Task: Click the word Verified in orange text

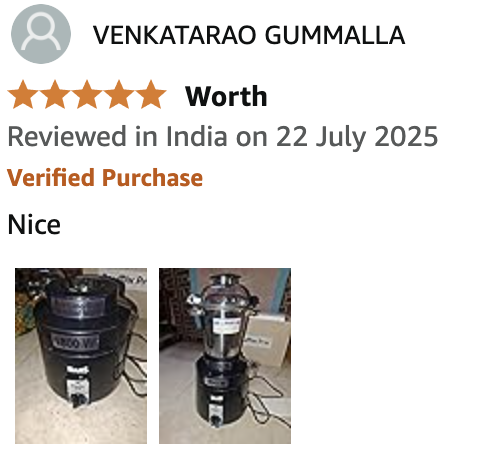Action: [x=51, y=177]
